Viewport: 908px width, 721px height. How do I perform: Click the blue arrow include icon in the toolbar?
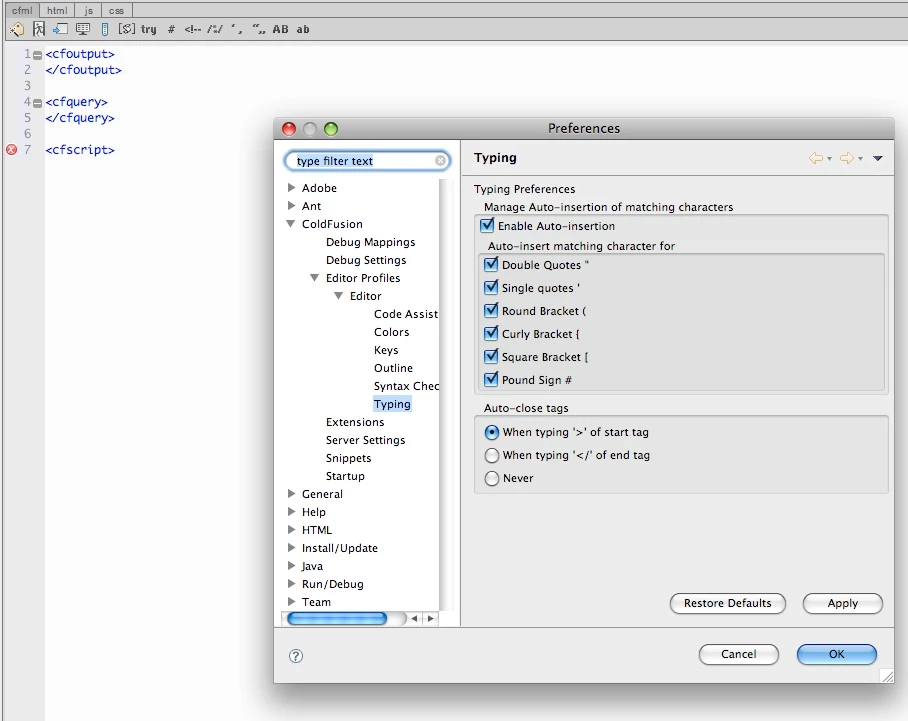click(x=60, y=29)
